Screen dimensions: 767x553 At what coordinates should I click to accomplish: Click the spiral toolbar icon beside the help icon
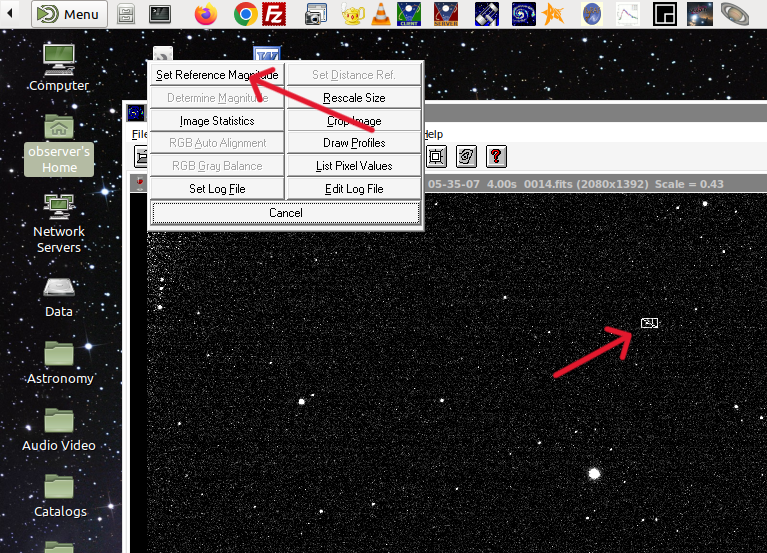click(x=466, y=156)
